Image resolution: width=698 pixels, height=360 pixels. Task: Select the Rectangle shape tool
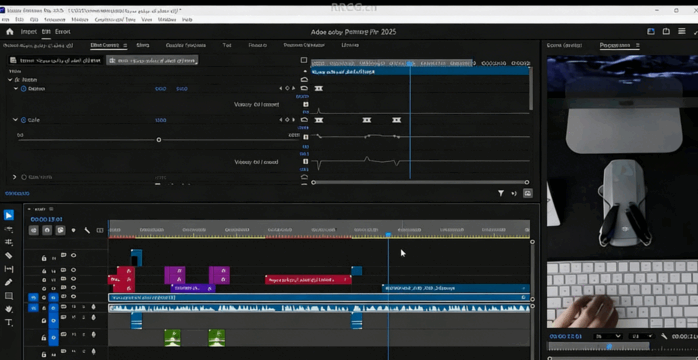click(x=8, y=295)
